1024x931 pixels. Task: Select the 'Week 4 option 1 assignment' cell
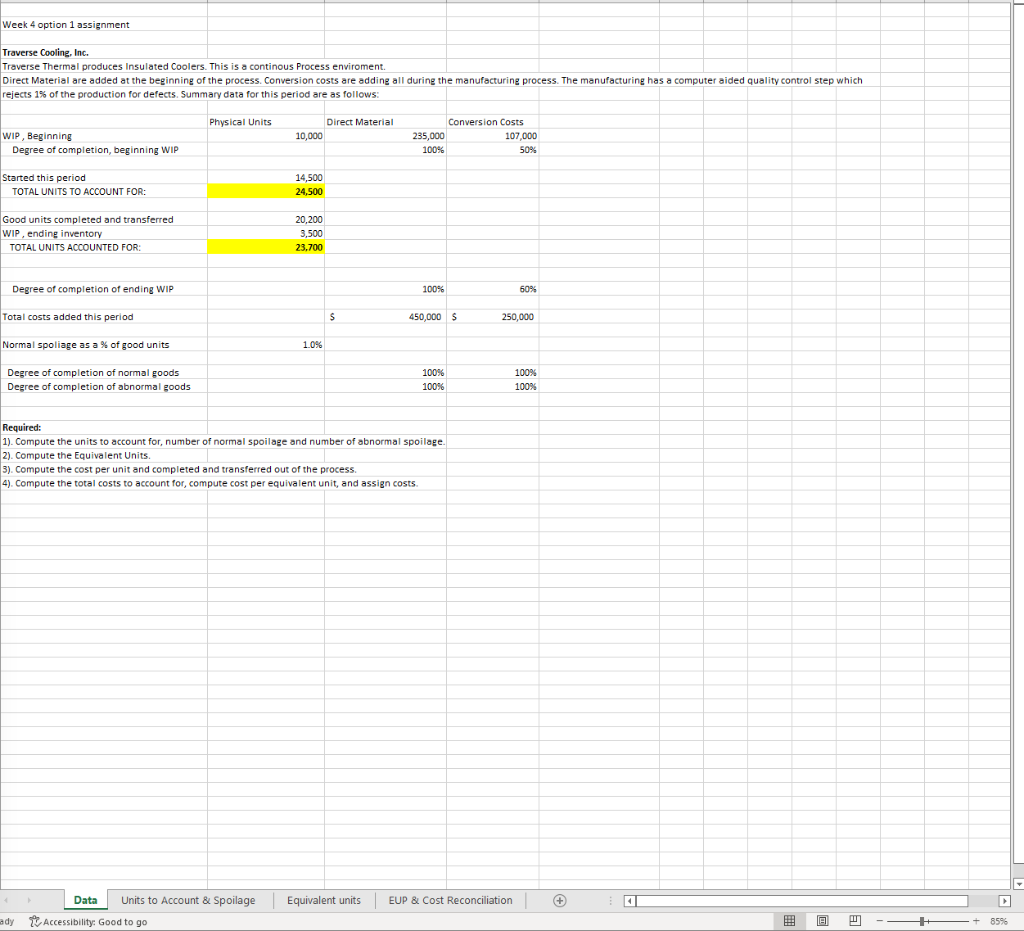point(104,25)
